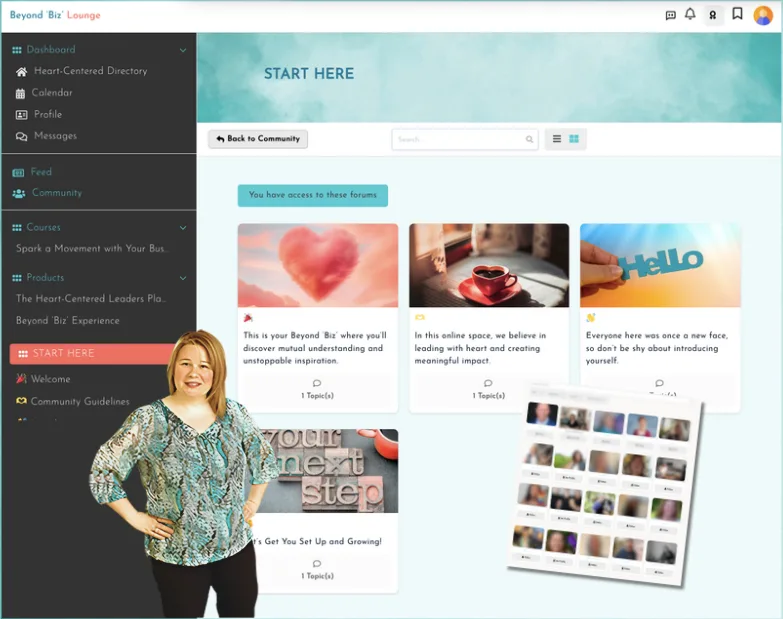Switch forums to list view

pyautogui.click(x=557, y=139)
